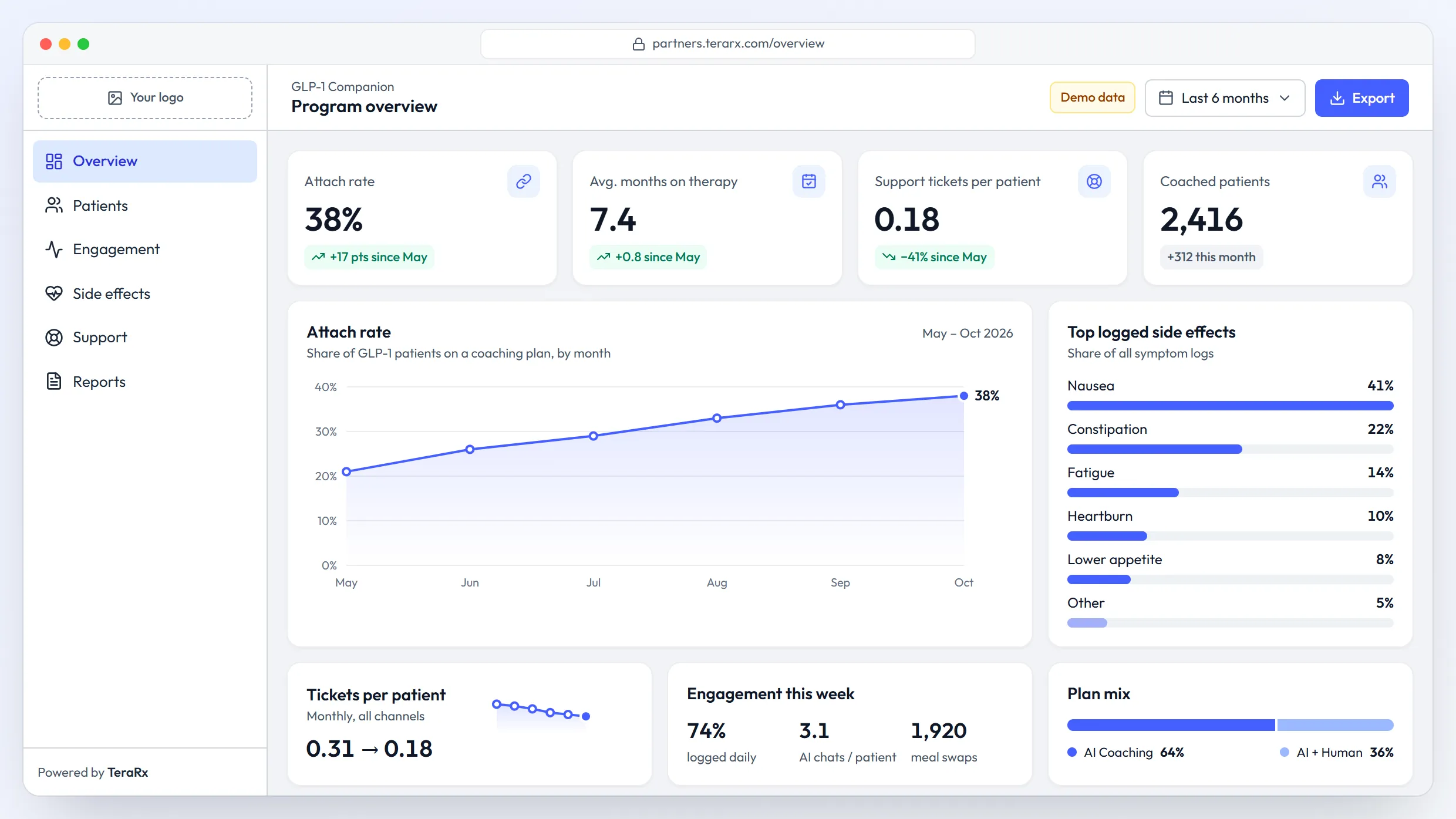Click the 1,920 meal swaps value
This screenshot has width=1456, height=819.
point(938,731)
